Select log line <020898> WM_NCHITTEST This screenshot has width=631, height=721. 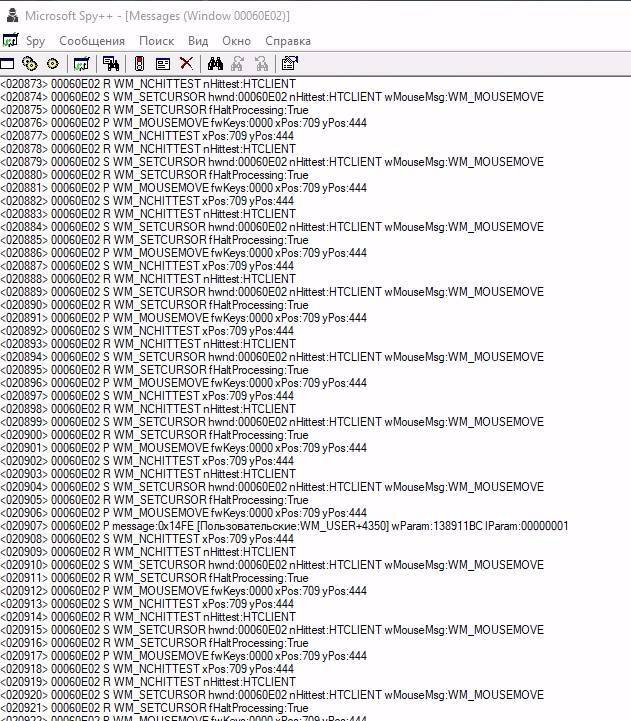[x=148, y=409]
